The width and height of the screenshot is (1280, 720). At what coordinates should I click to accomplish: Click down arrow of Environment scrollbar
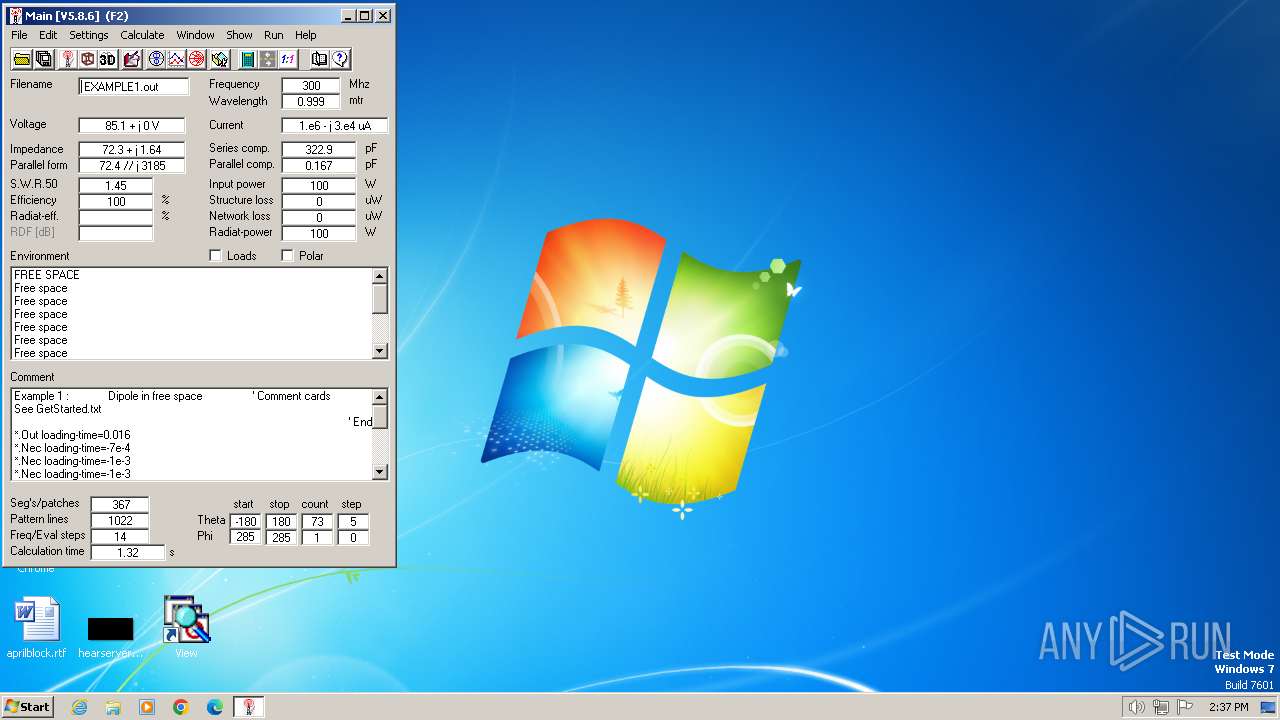[380, 351]
